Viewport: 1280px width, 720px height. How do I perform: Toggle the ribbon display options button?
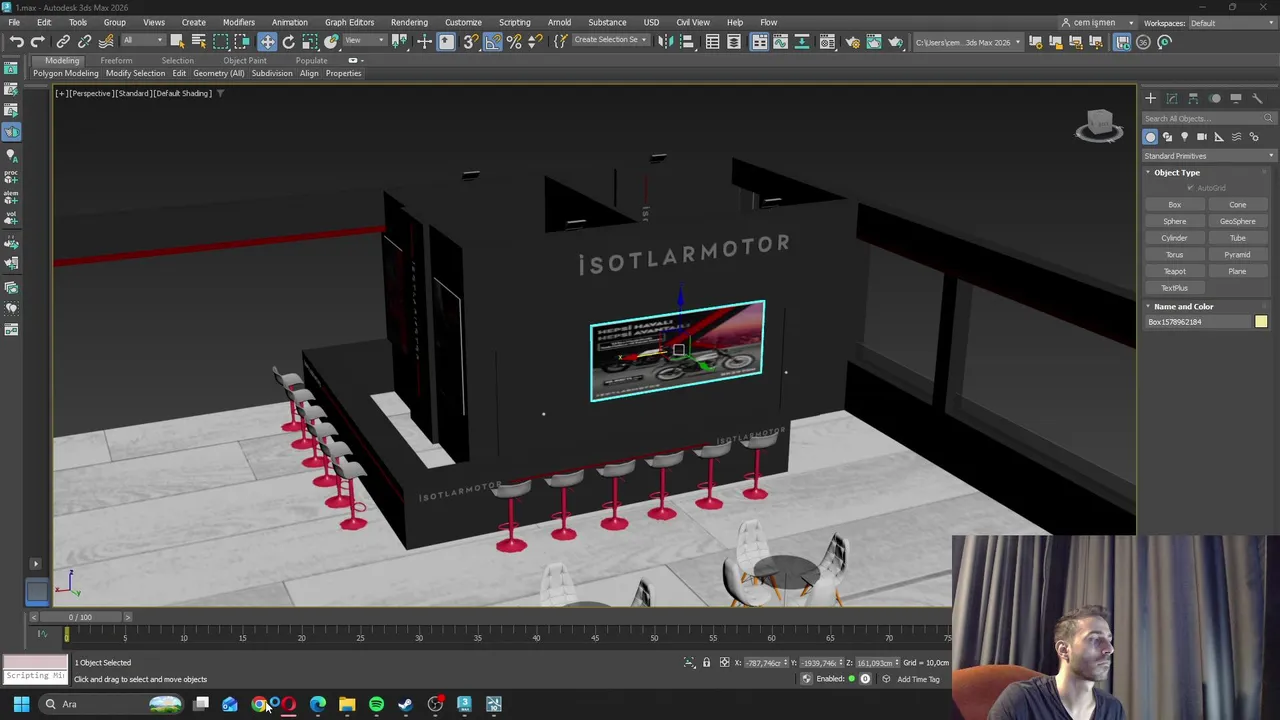[x=355, y=60]
